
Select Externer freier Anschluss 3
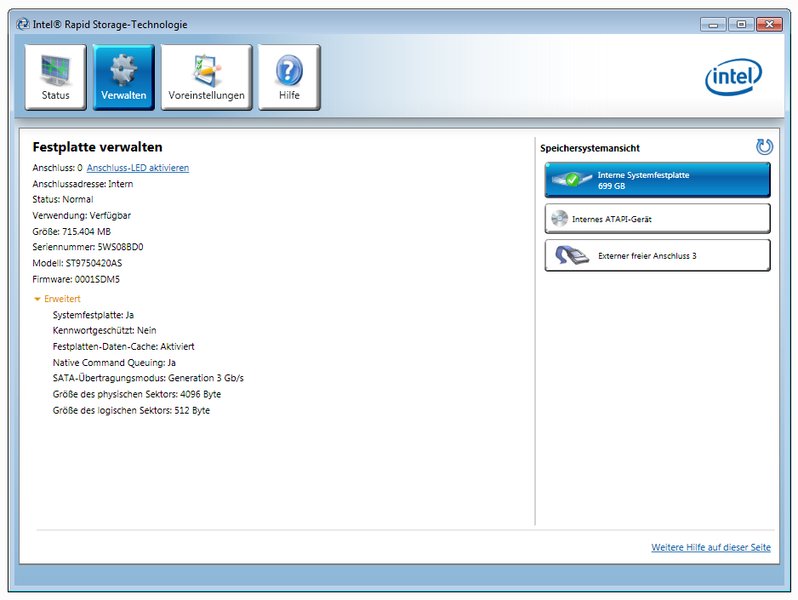pos(658,255)
